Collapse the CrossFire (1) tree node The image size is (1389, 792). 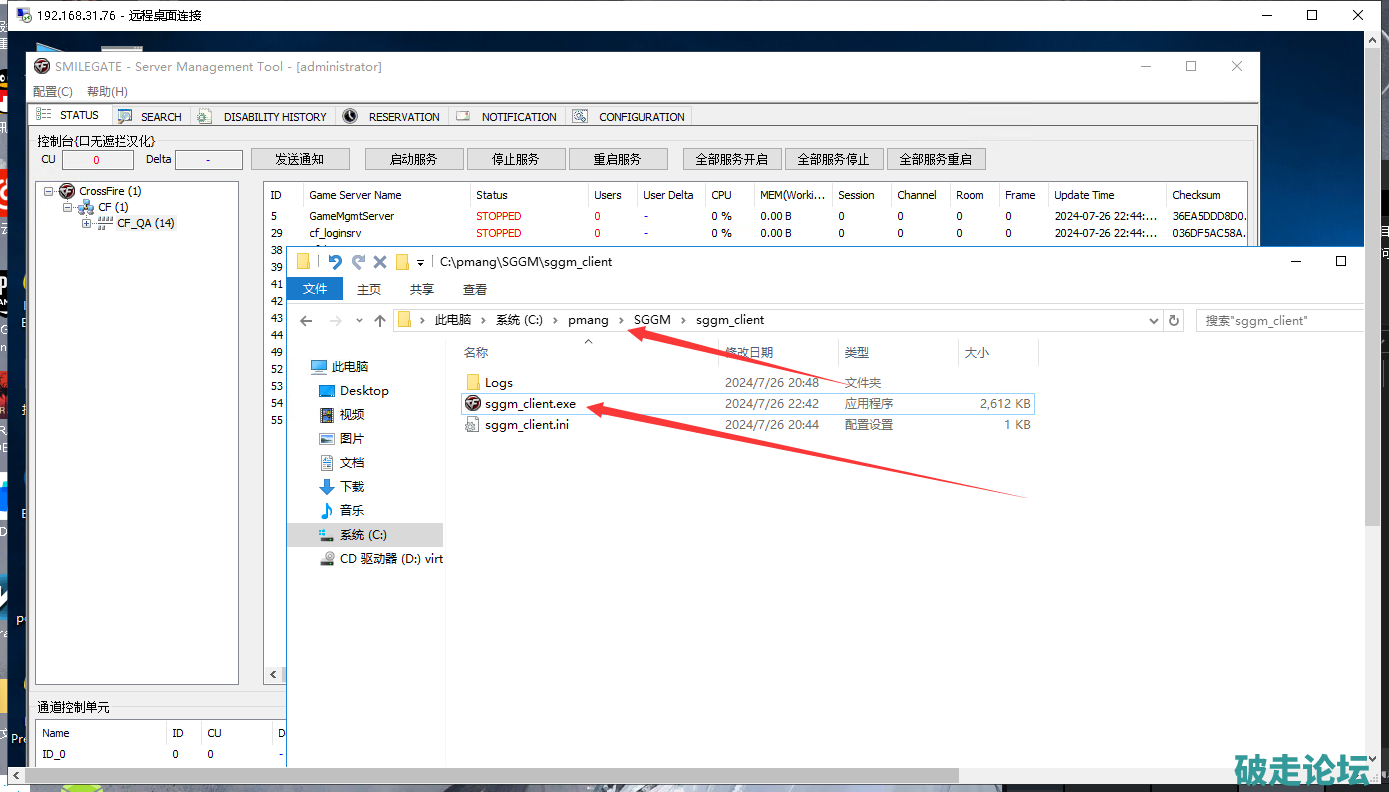(49, 192)
